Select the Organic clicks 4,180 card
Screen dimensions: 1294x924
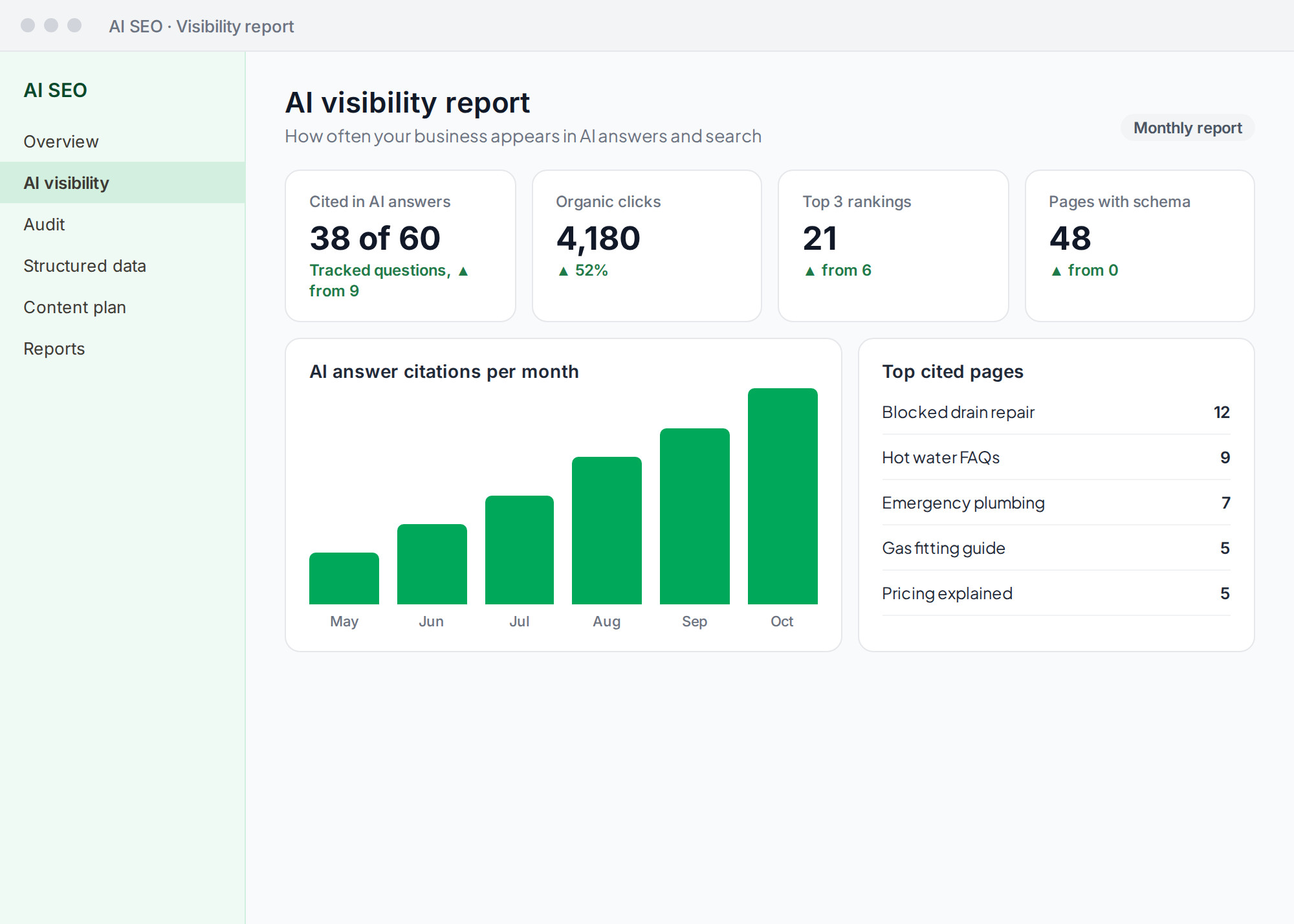click(647, 246)
